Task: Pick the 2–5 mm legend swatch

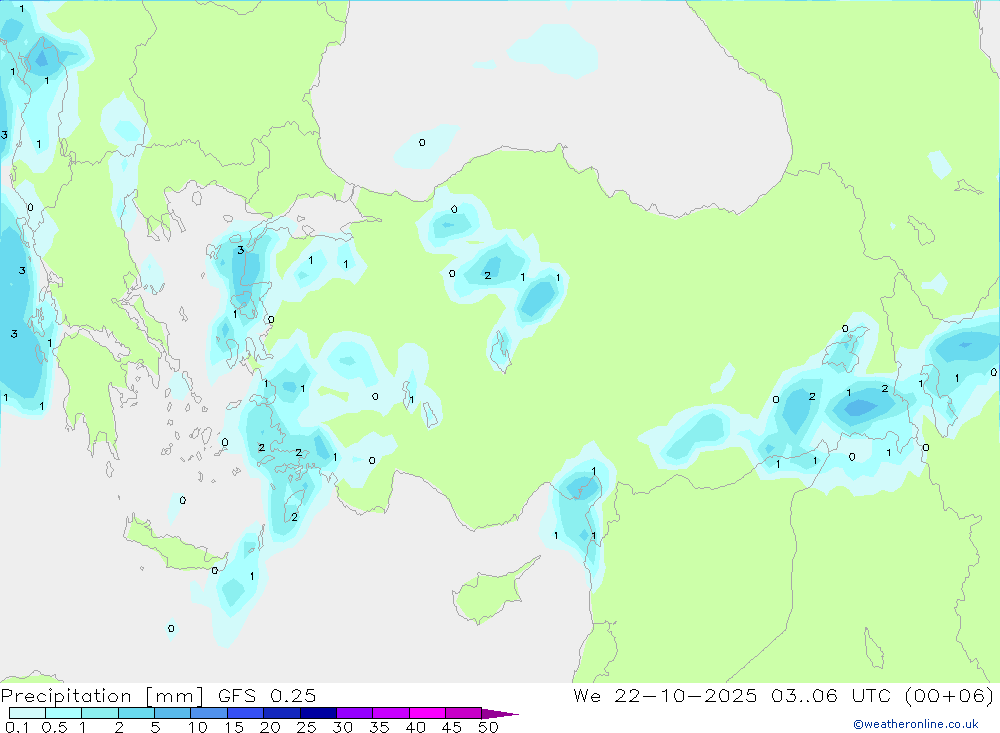Action: 136,713
